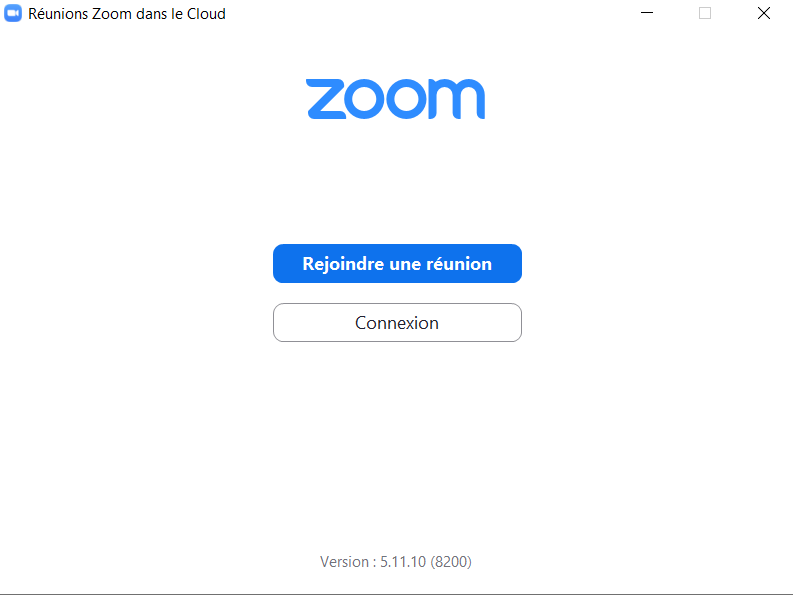The width and height of the screenshot is (793, 595).
Task: Click the greyed-out maximize window button
Action: pos(705,13)
